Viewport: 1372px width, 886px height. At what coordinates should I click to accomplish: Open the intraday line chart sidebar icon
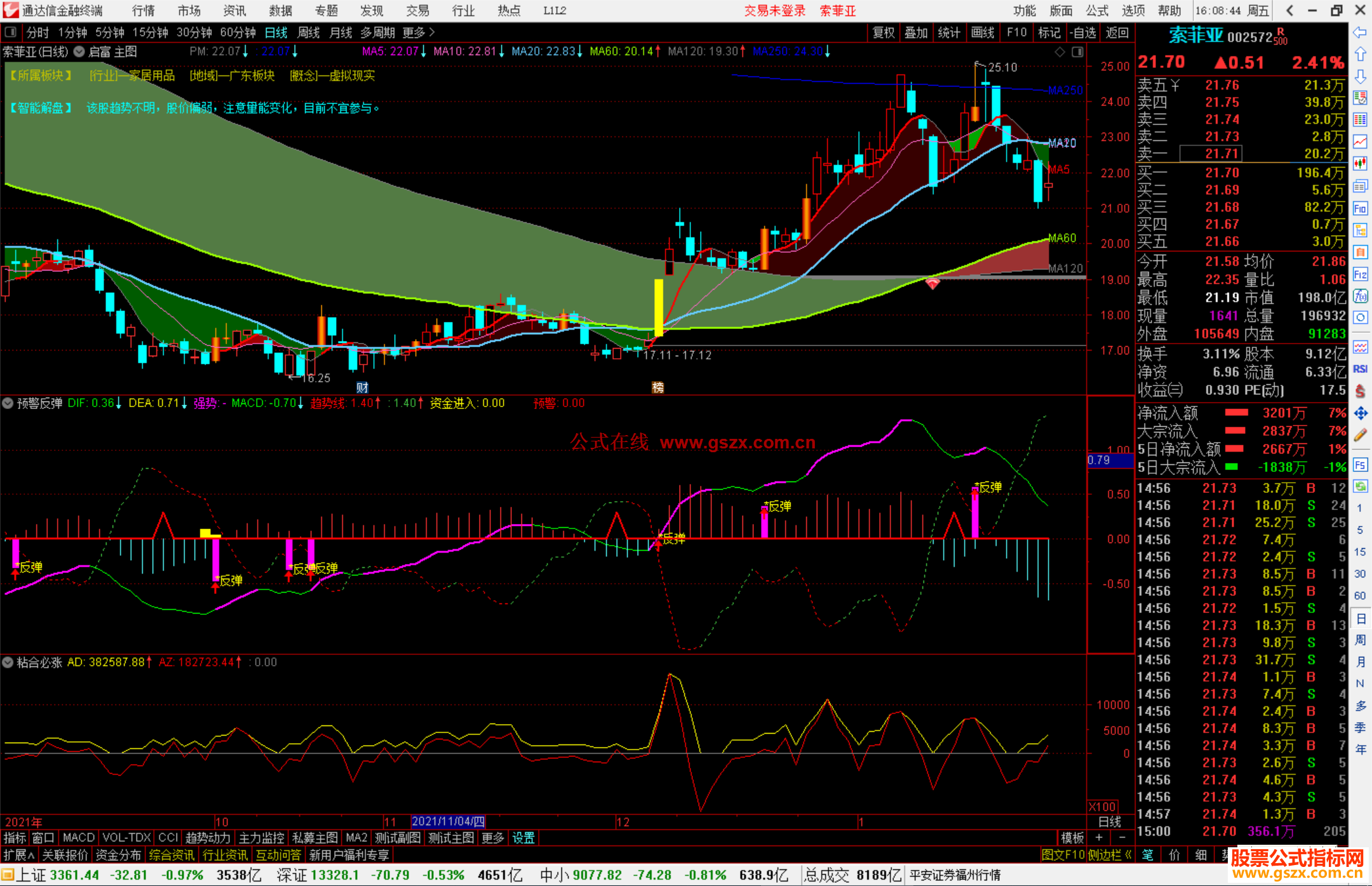[1360, 142]
